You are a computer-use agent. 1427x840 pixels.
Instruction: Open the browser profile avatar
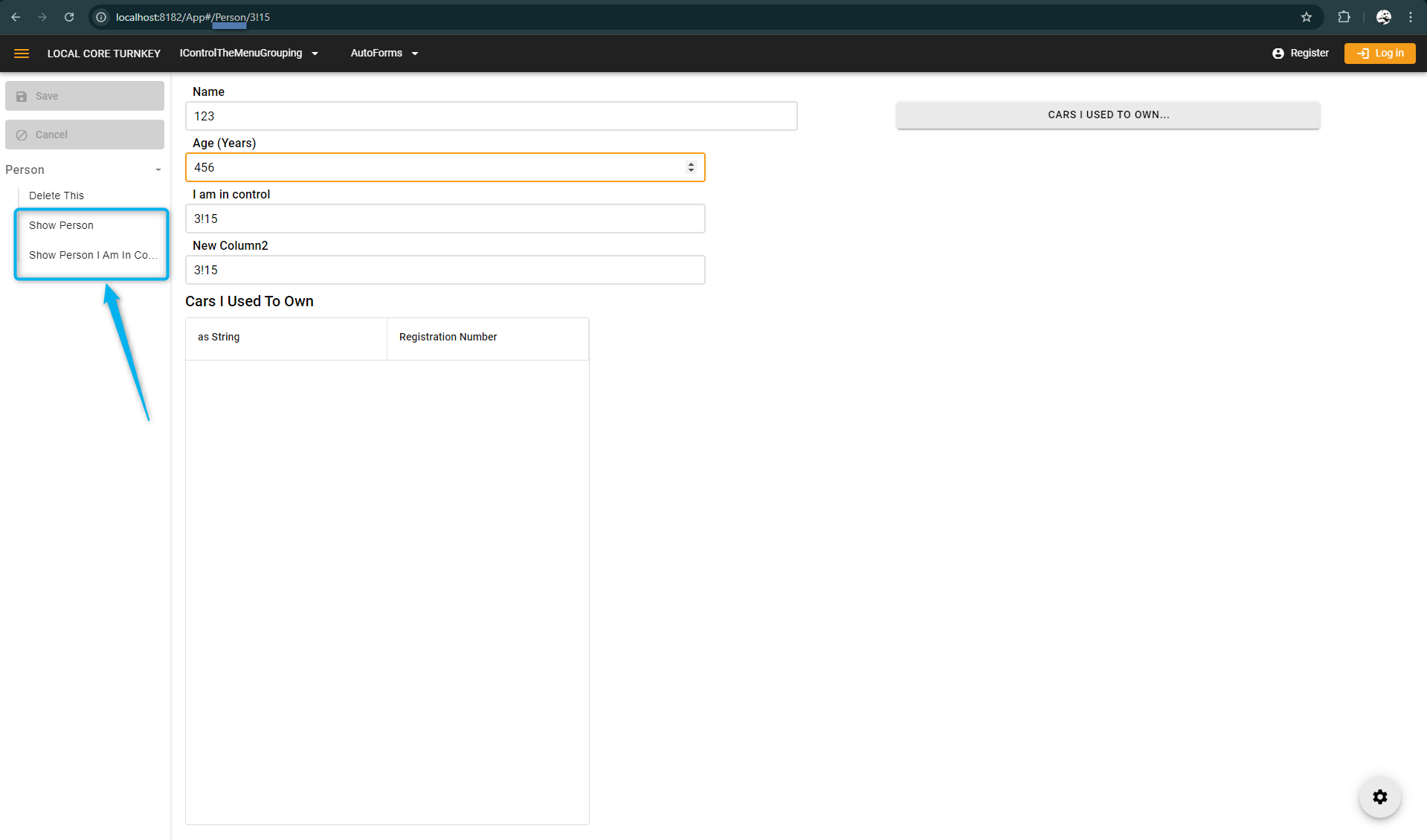tap(1383, 17)
